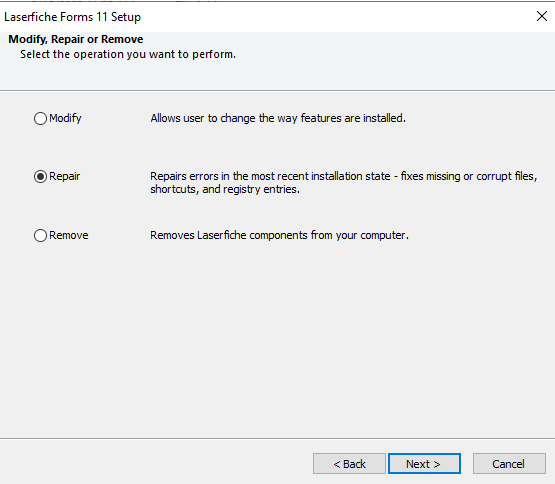Screen dimensions: 555x484
Task: Cancel the Laserfiche Forms setup
Action: coord(509,463)
